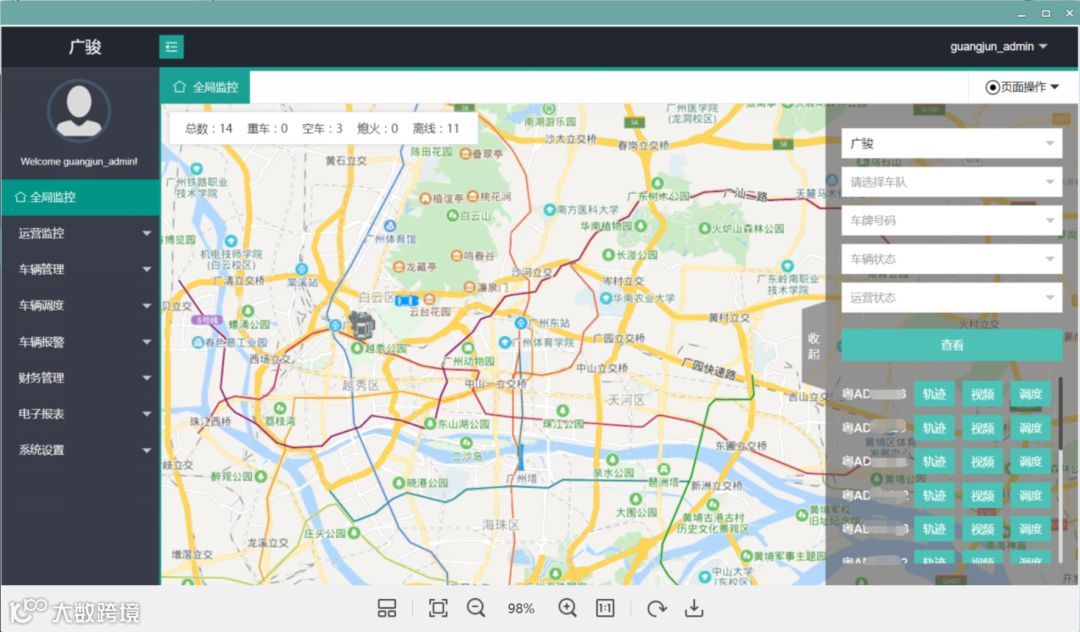Click 视频 for the first vehicle row

pyautogui.click(x=982, y=394)
